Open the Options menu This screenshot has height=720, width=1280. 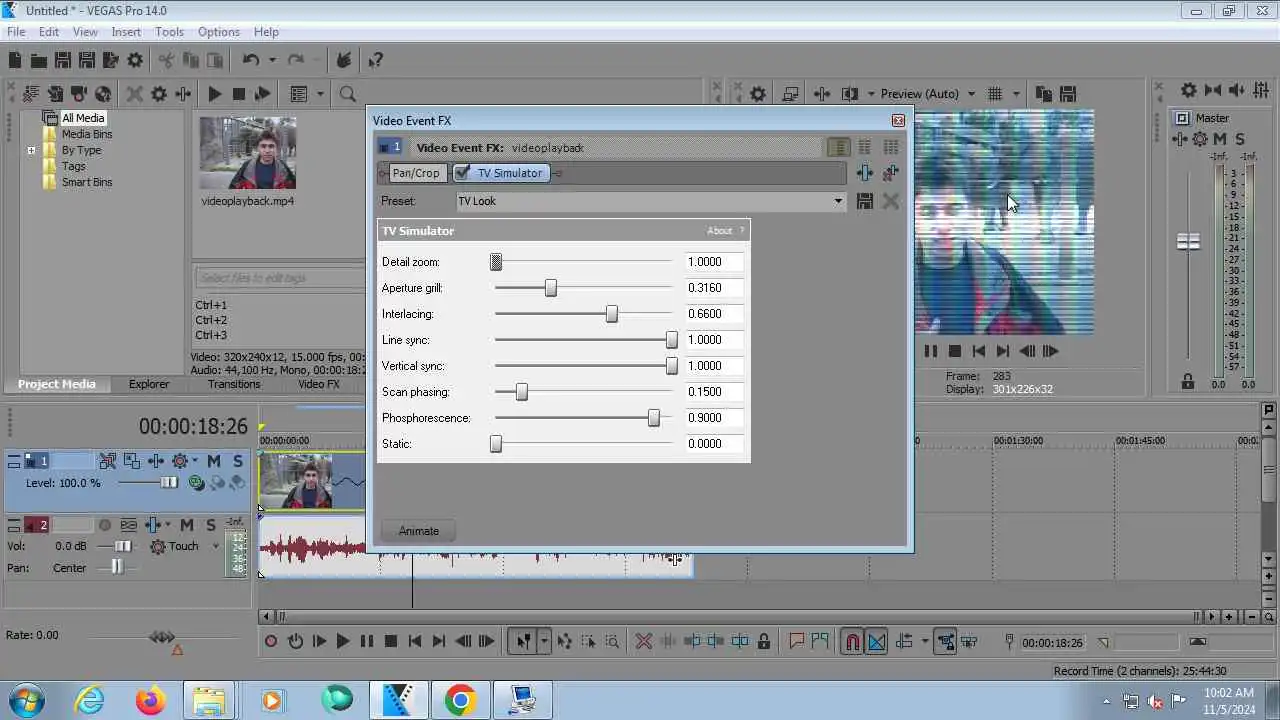[x=219, y=32]
